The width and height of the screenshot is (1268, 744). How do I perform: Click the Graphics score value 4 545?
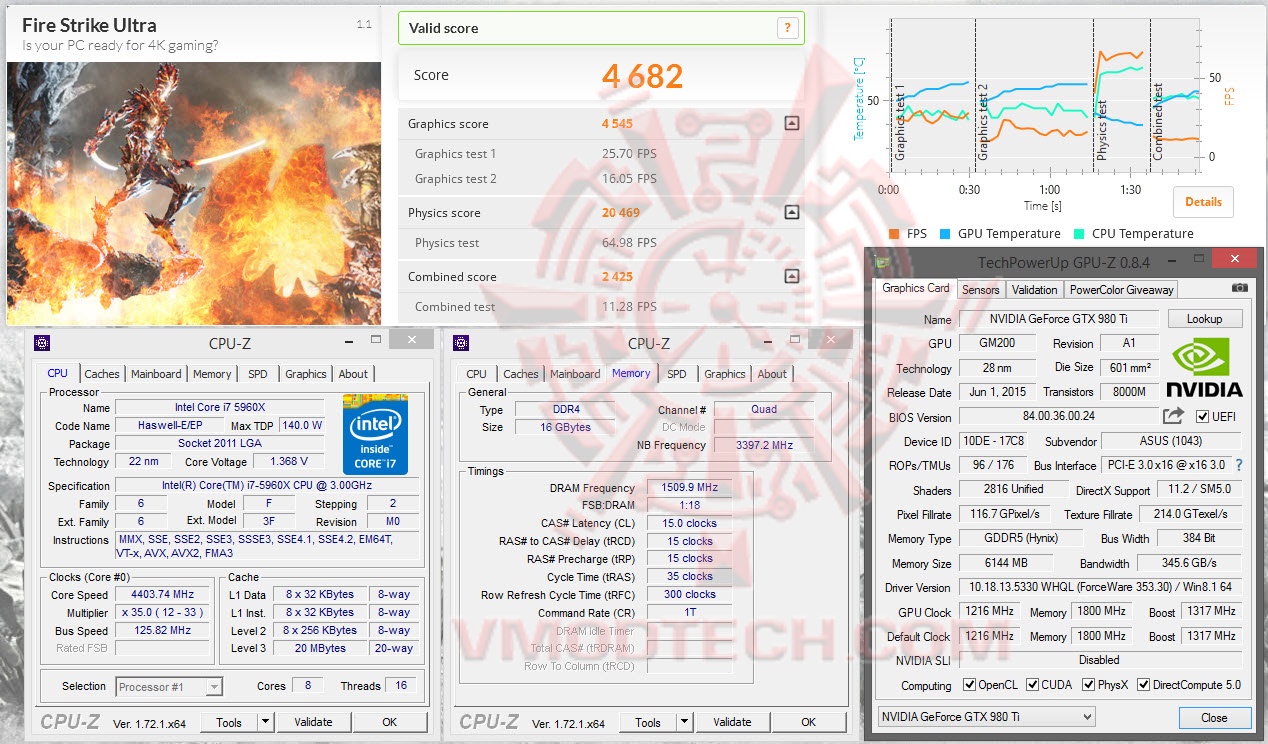click(x=617, y=124)
